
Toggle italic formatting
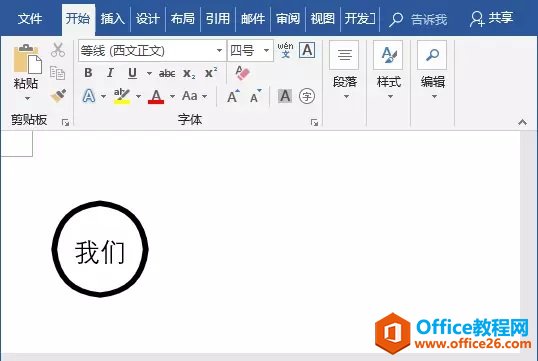coord(110,73)
